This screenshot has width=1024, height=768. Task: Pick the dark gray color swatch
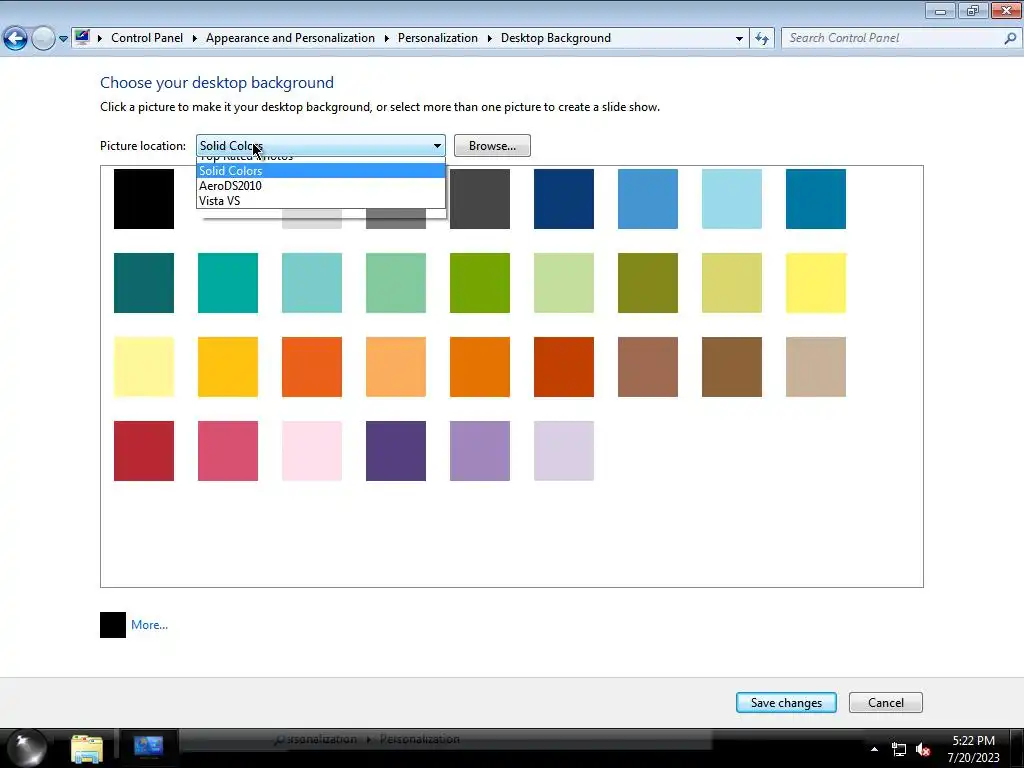tap(479, 199)
